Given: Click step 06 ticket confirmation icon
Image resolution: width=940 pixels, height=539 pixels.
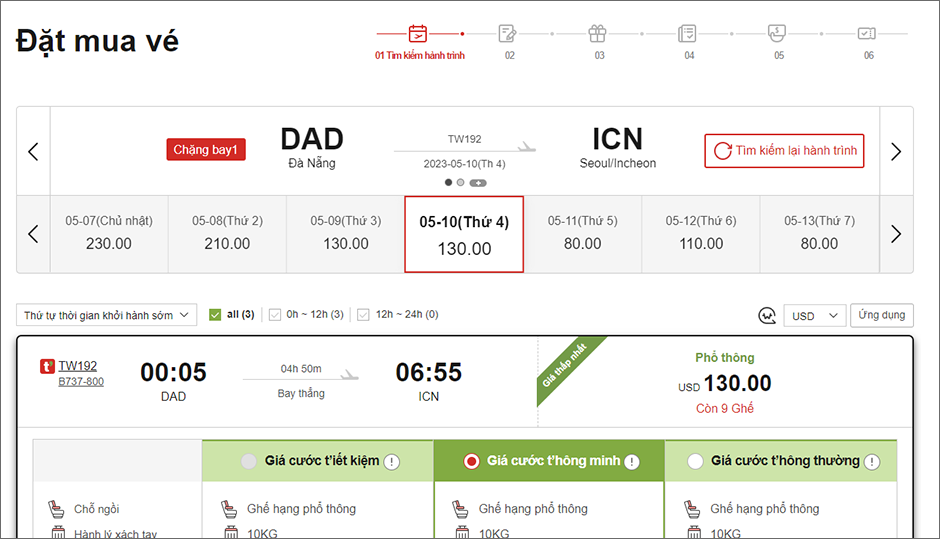Looking at the screenshot, I should 867,33.
